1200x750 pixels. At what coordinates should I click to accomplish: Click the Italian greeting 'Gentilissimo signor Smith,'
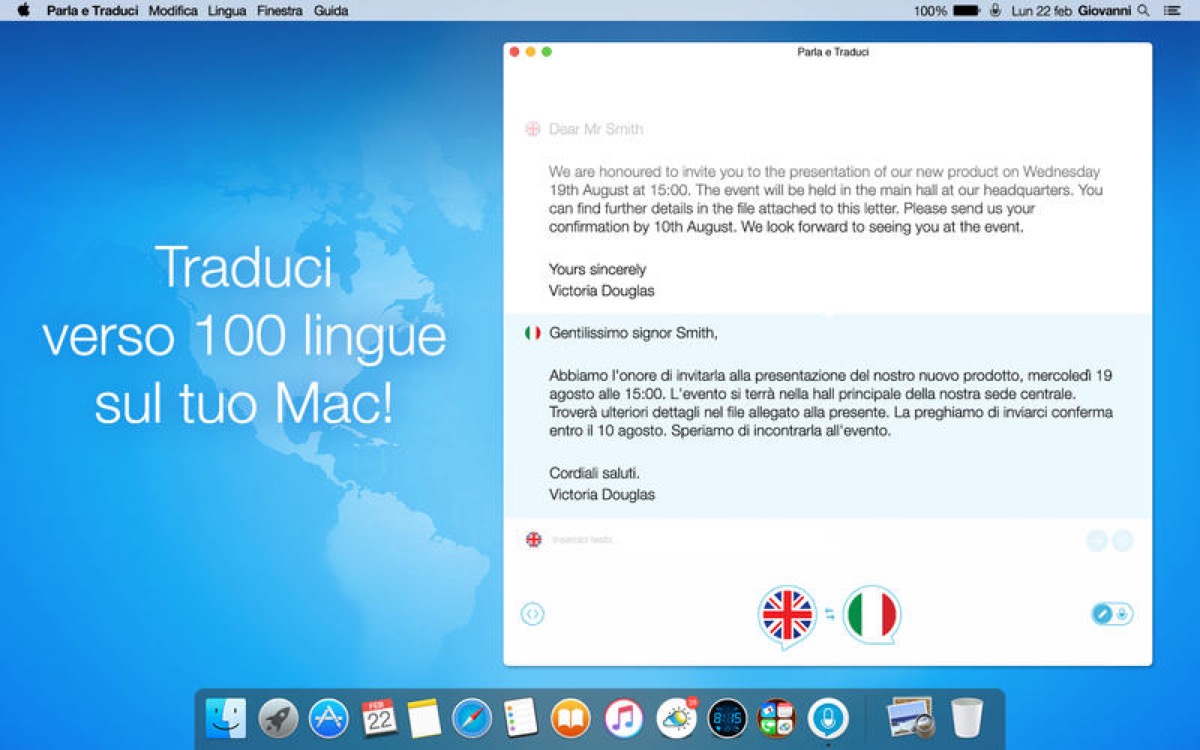click(633, 333)
